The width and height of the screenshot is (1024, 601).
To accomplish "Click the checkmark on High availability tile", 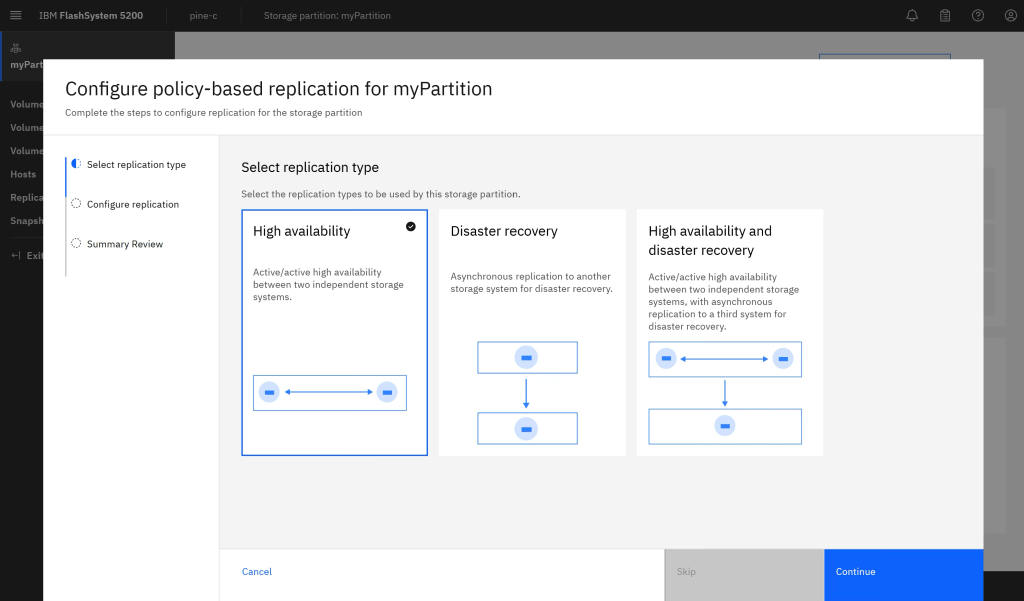I will click(x=411, y=227).
